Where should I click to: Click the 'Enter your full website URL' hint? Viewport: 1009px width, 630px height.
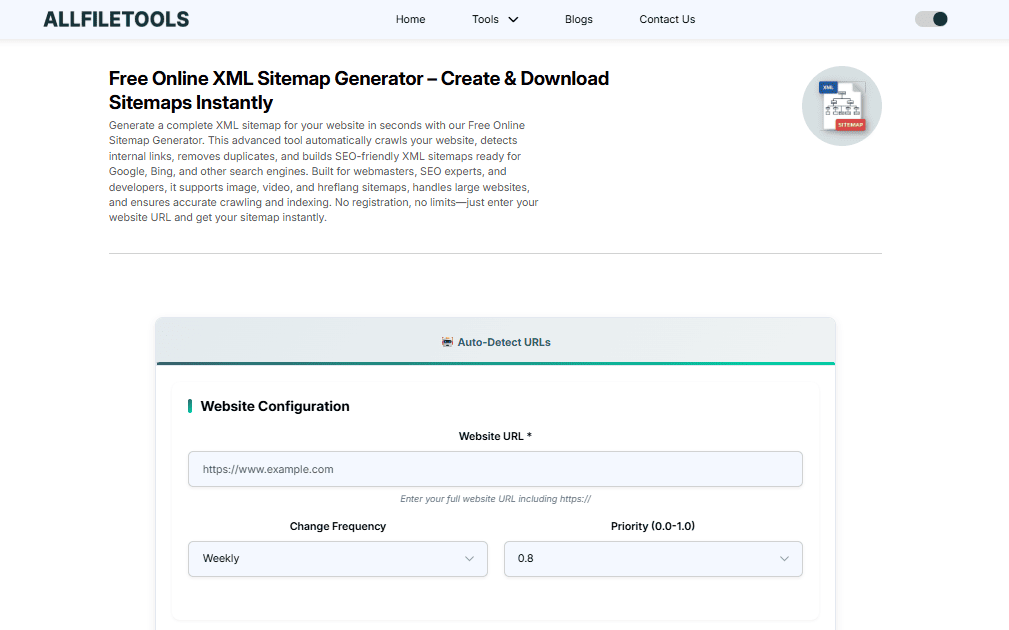click(495, 499)
